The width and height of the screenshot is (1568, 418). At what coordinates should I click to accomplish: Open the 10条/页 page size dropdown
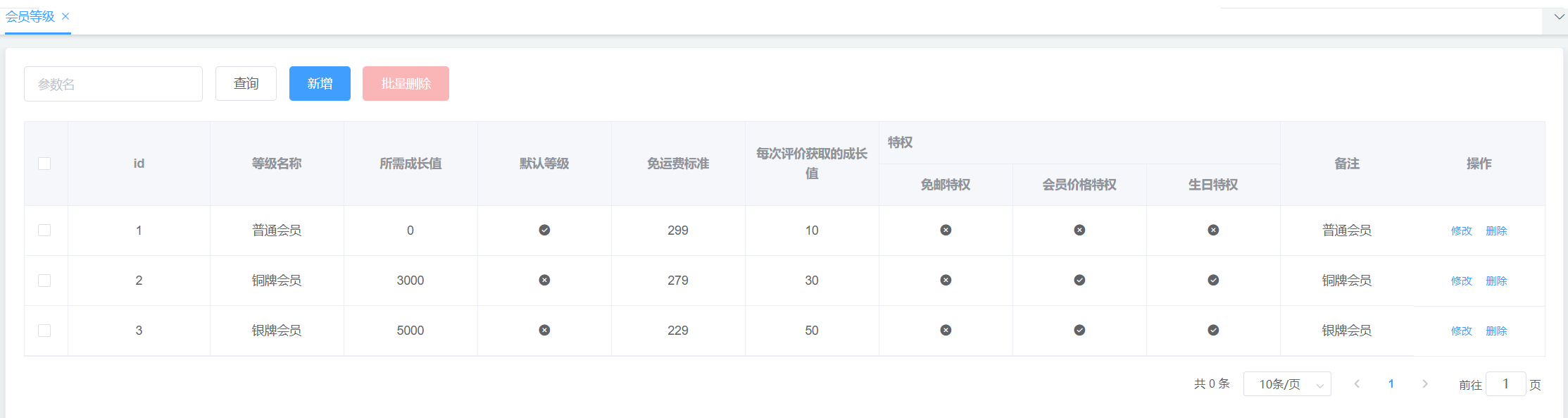click(x=1287, y=384)
